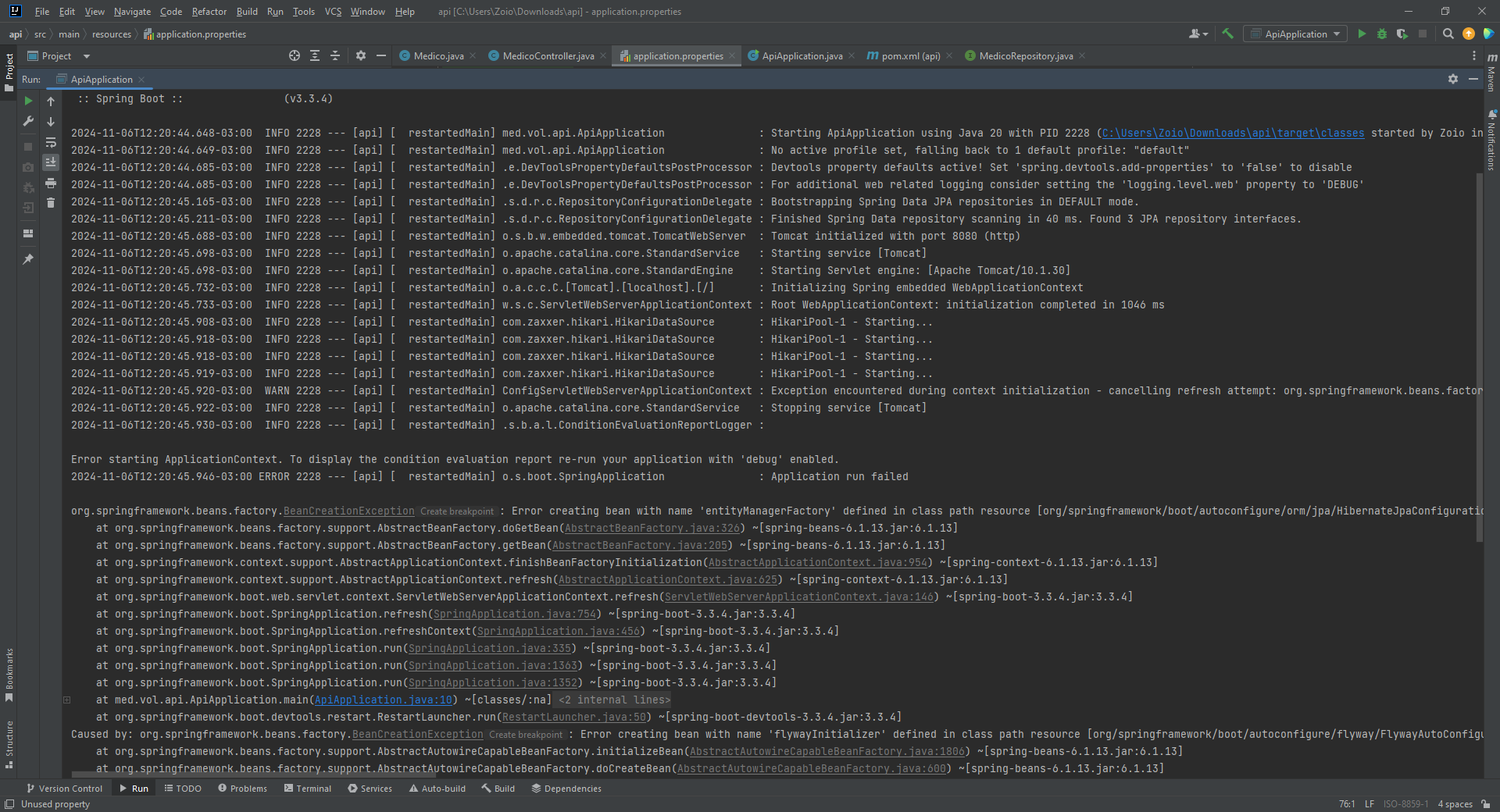This screenshot has height=812, width=1500.
Task: Open the Problems tool window
Action: point(242,788)
